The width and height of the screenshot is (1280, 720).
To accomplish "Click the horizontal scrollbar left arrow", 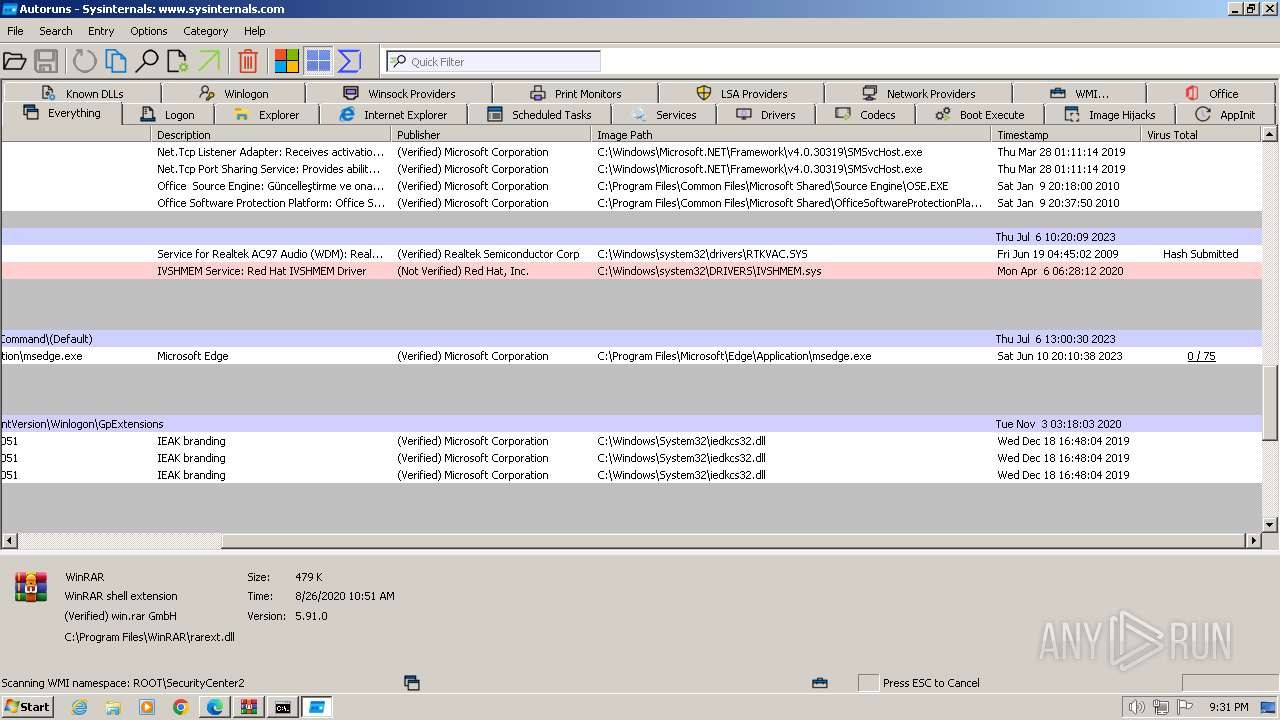I will pos(9,540).
